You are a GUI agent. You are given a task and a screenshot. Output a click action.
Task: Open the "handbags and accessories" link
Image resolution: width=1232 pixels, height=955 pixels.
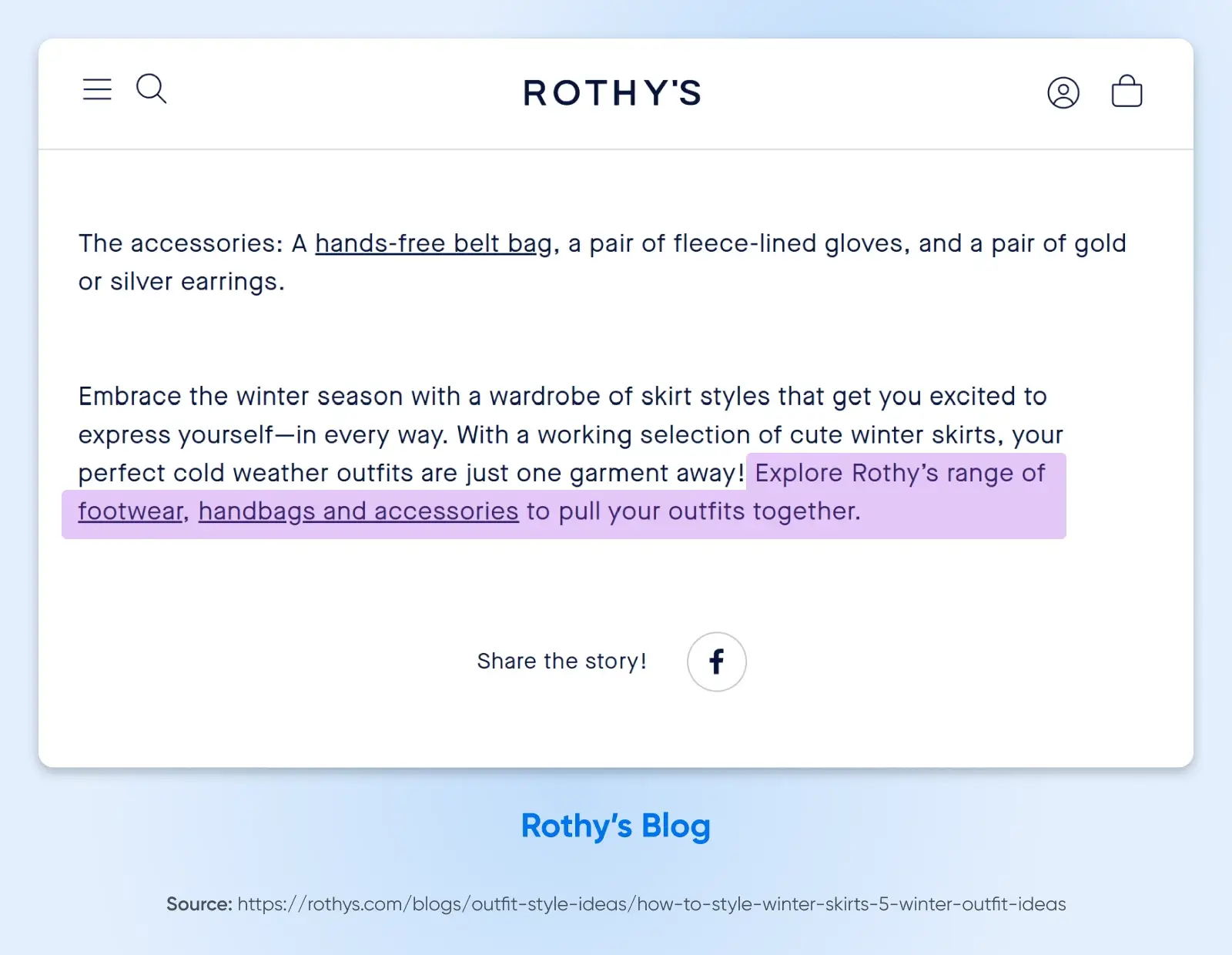[358, 511]
